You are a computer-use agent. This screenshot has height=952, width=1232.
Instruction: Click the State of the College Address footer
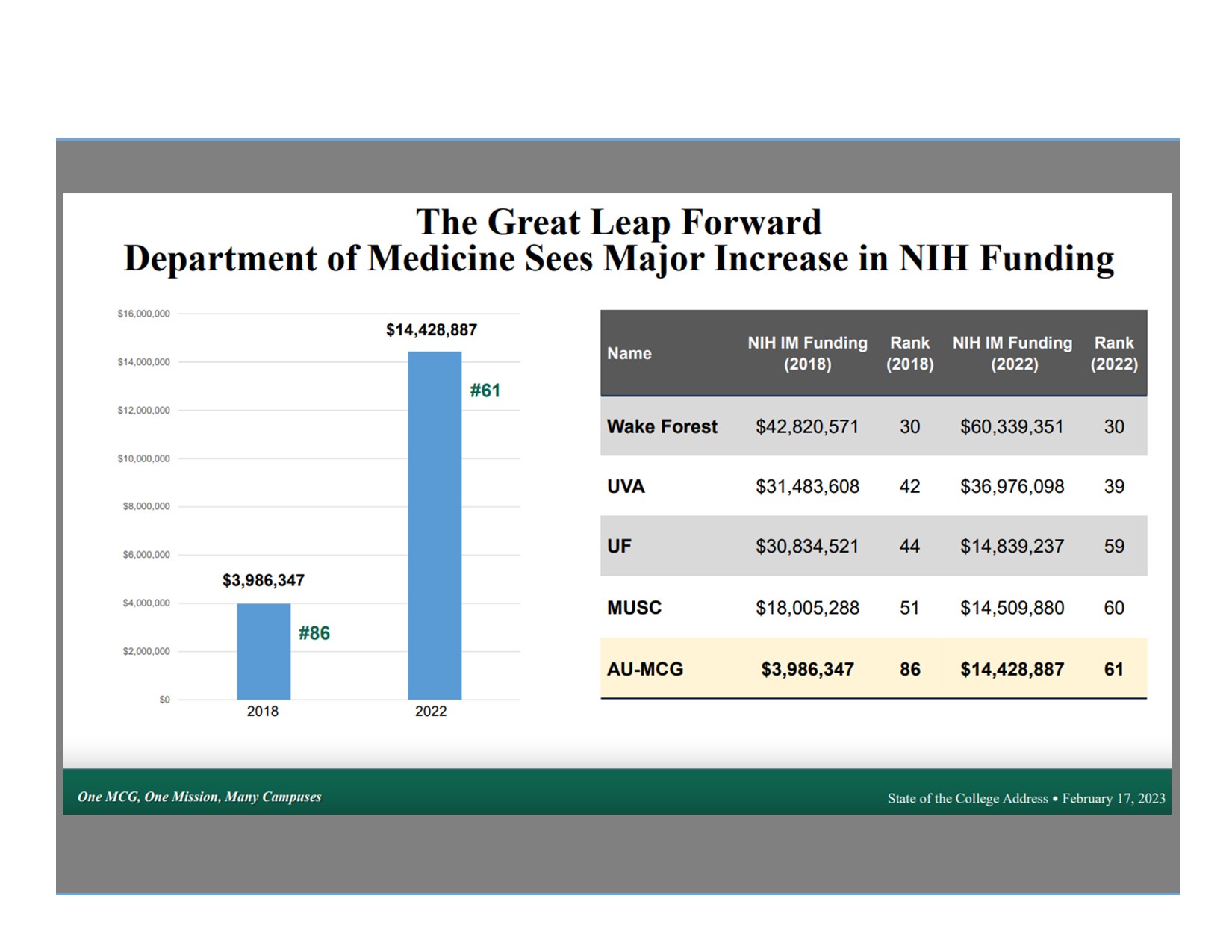click(x=1026, y=798)
